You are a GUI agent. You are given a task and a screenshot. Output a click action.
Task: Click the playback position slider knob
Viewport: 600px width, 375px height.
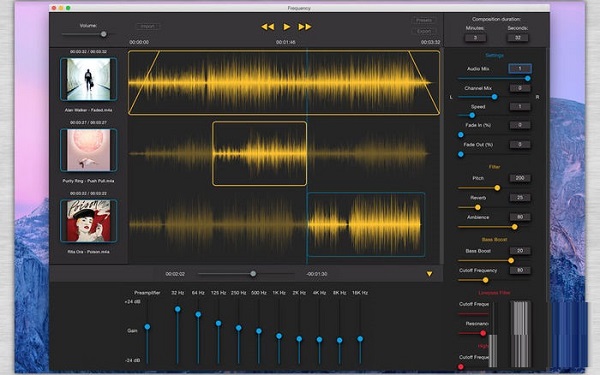pos(253,274)
